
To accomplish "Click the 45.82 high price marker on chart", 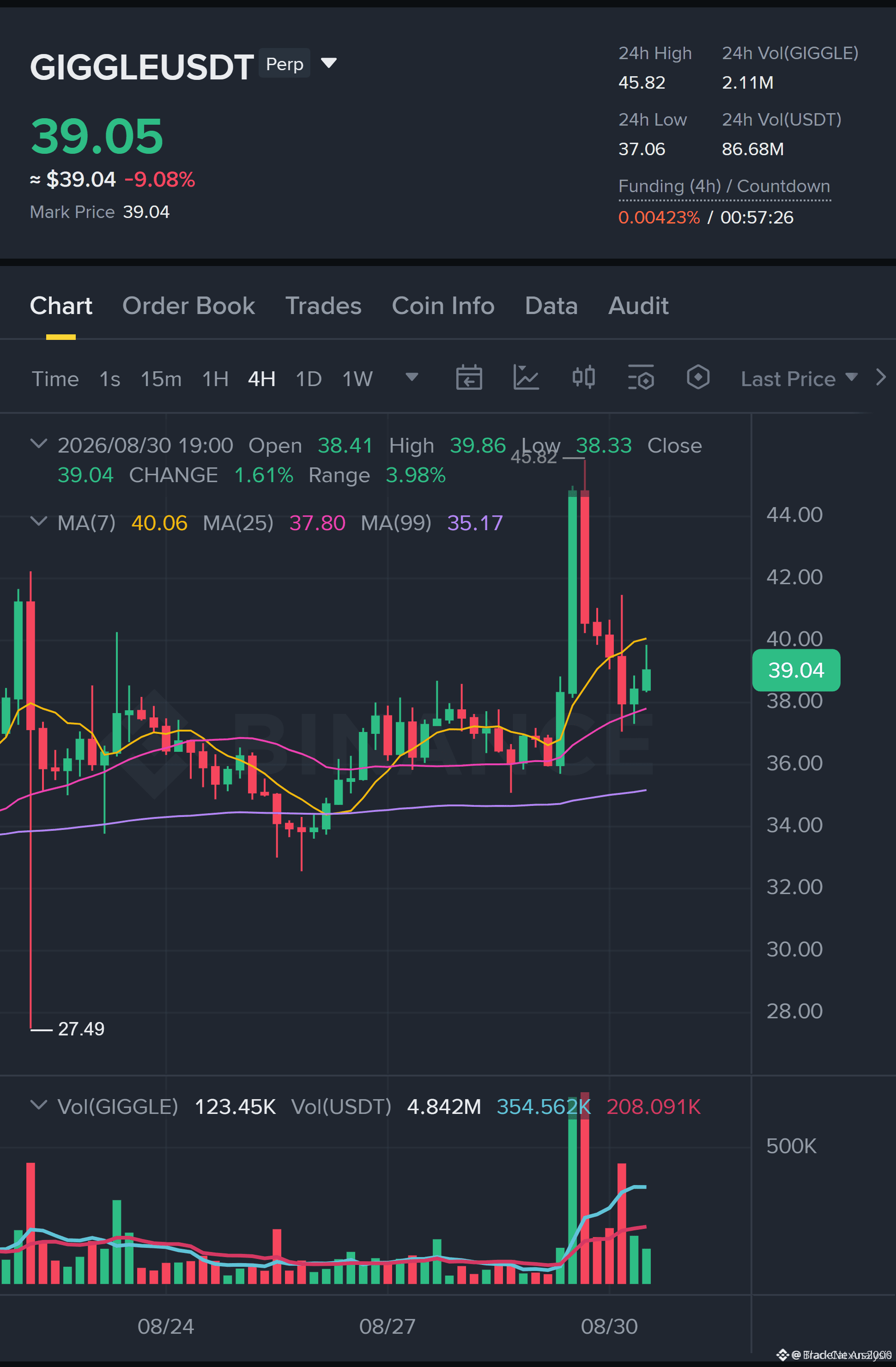I will [533, 458].
